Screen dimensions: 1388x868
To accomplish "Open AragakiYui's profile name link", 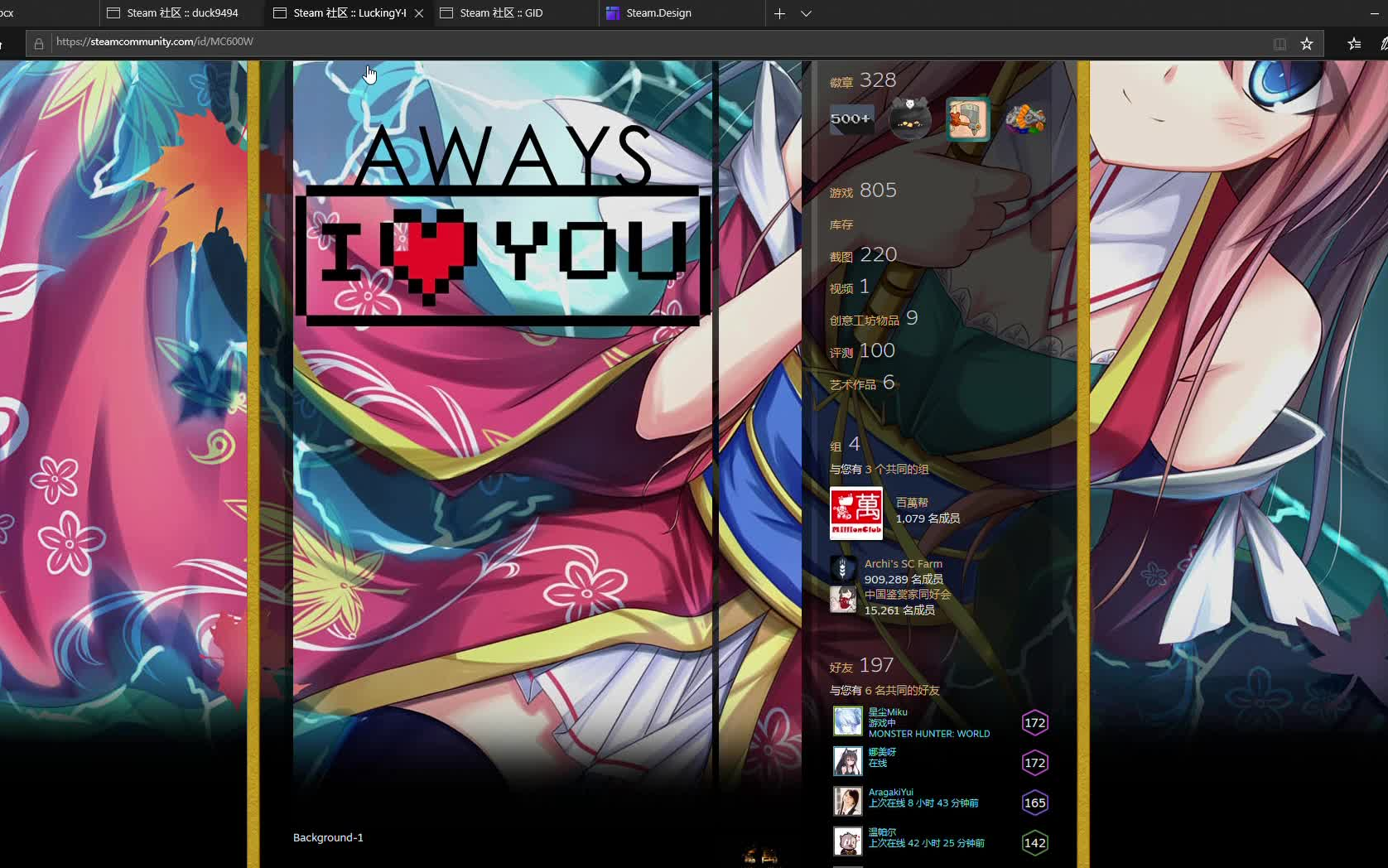I will point(891,792).
